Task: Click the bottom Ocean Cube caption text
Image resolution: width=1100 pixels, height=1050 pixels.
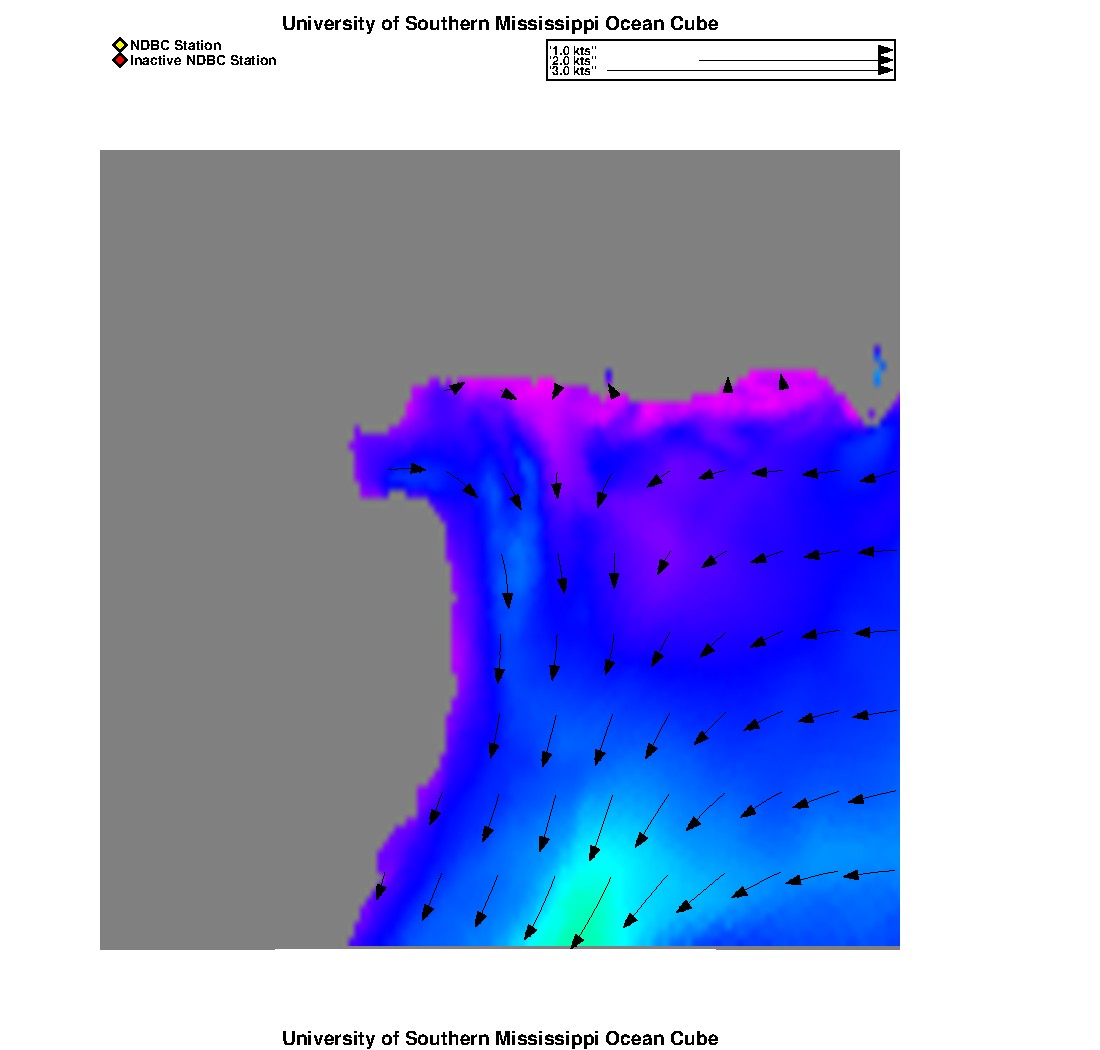Action: point(500,1038)
